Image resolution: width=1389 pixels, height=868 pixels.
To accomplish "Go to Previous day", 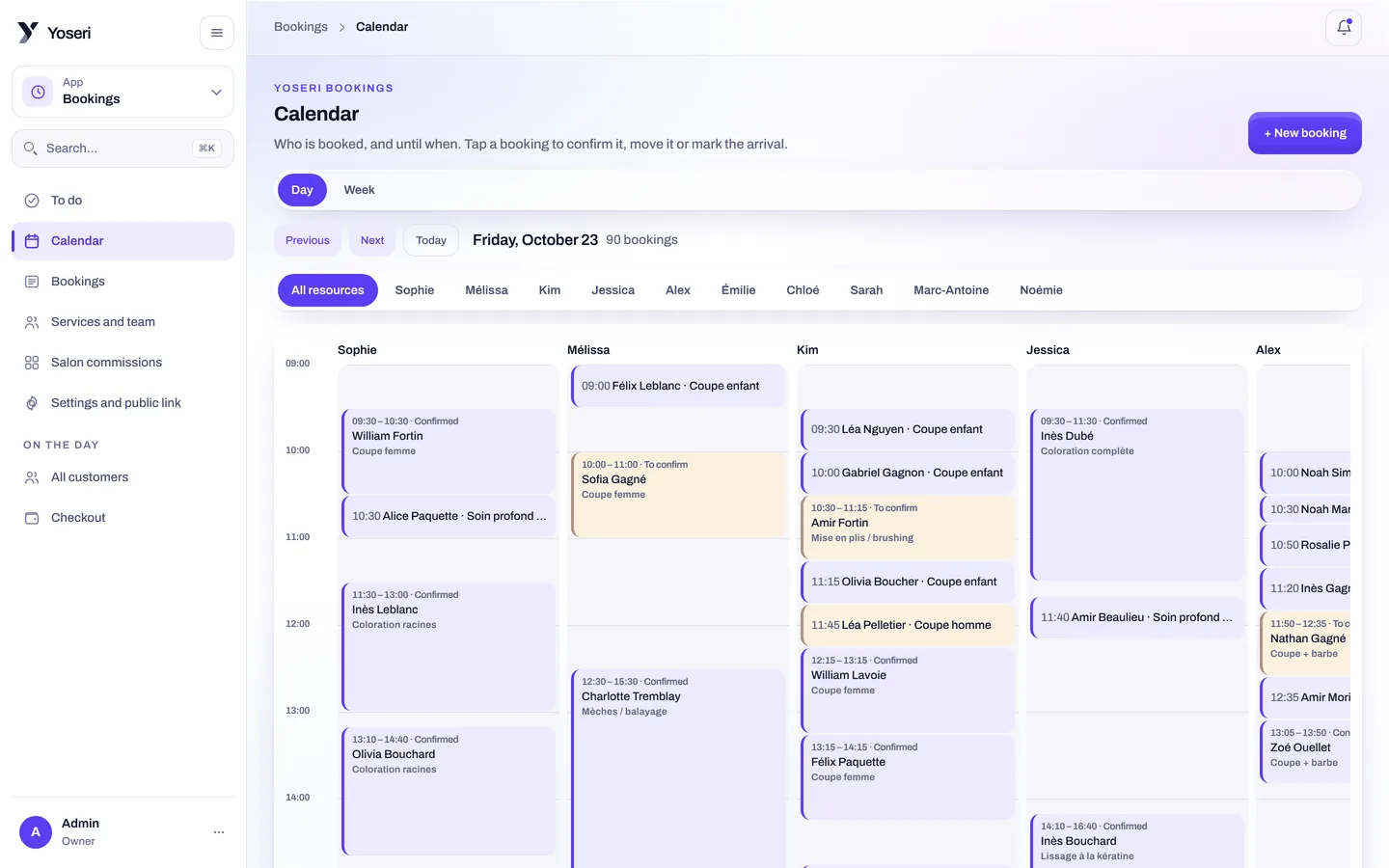I will pyautogui.click(x=308, y=240).
